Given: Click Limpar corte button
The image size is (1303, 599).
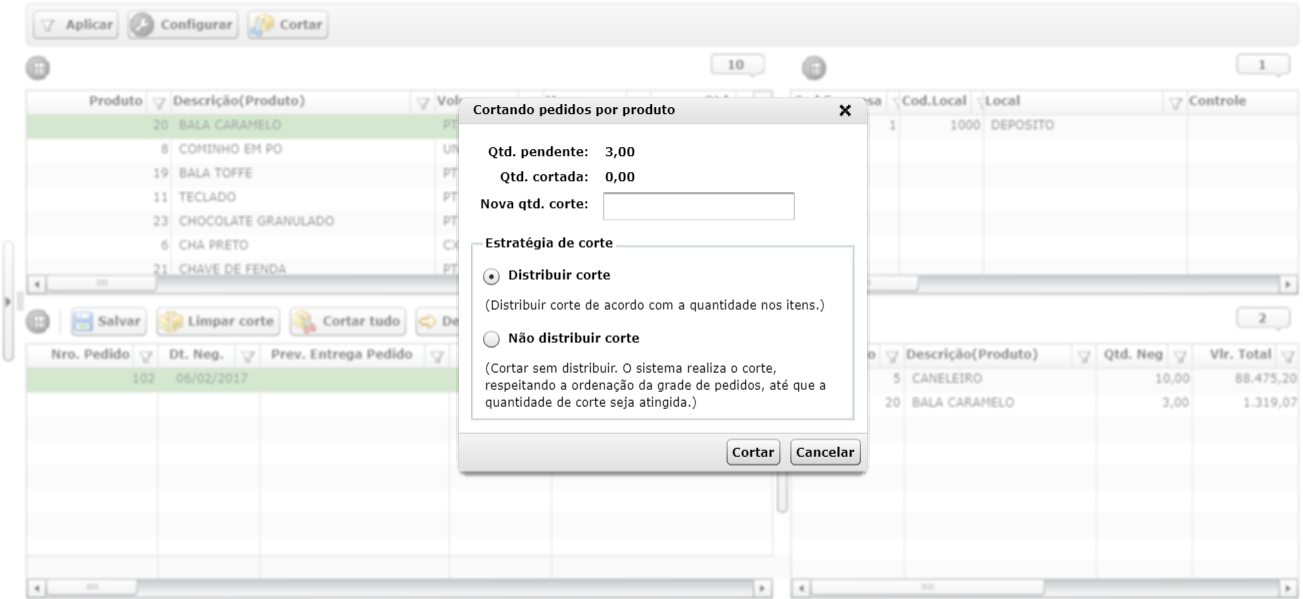Looking at the screenshot, I should coord(219,321).
